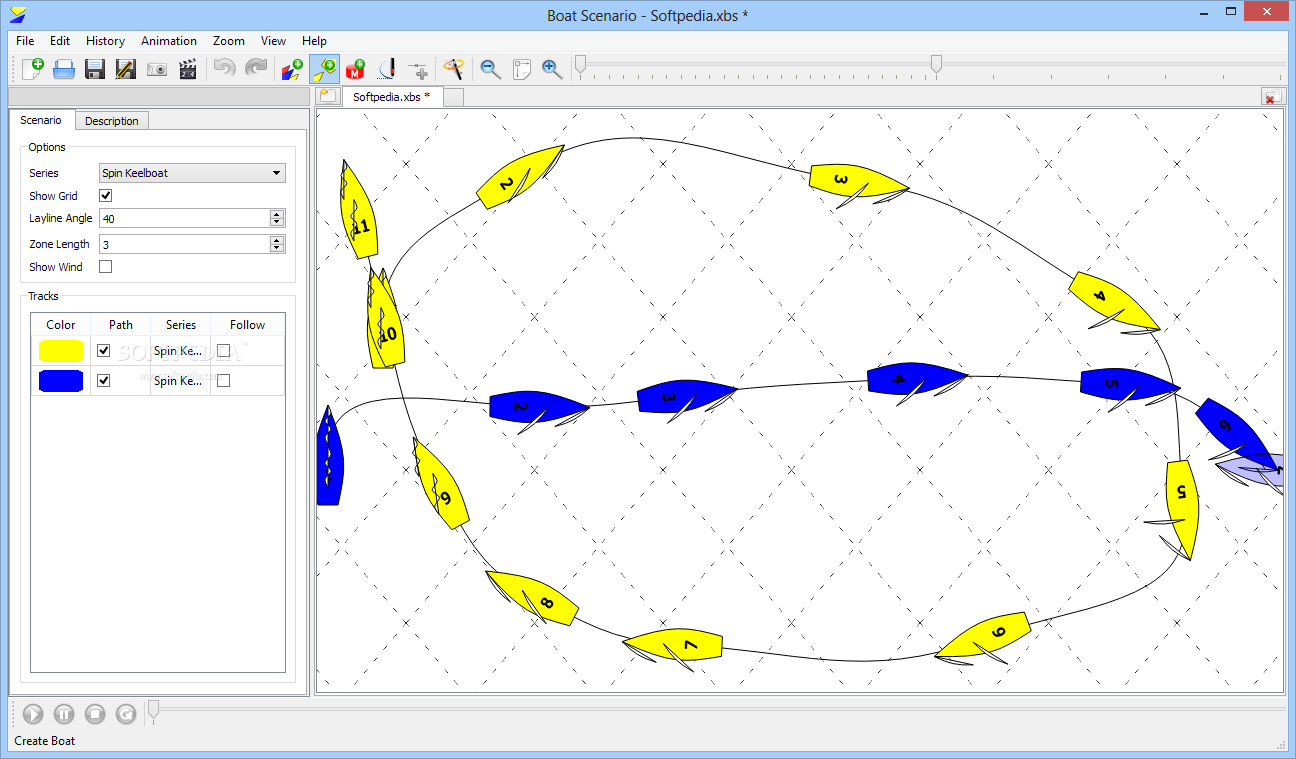Click the Zoom In magnifier icon
Viewport: 1296px width, 759px height.
552,69
